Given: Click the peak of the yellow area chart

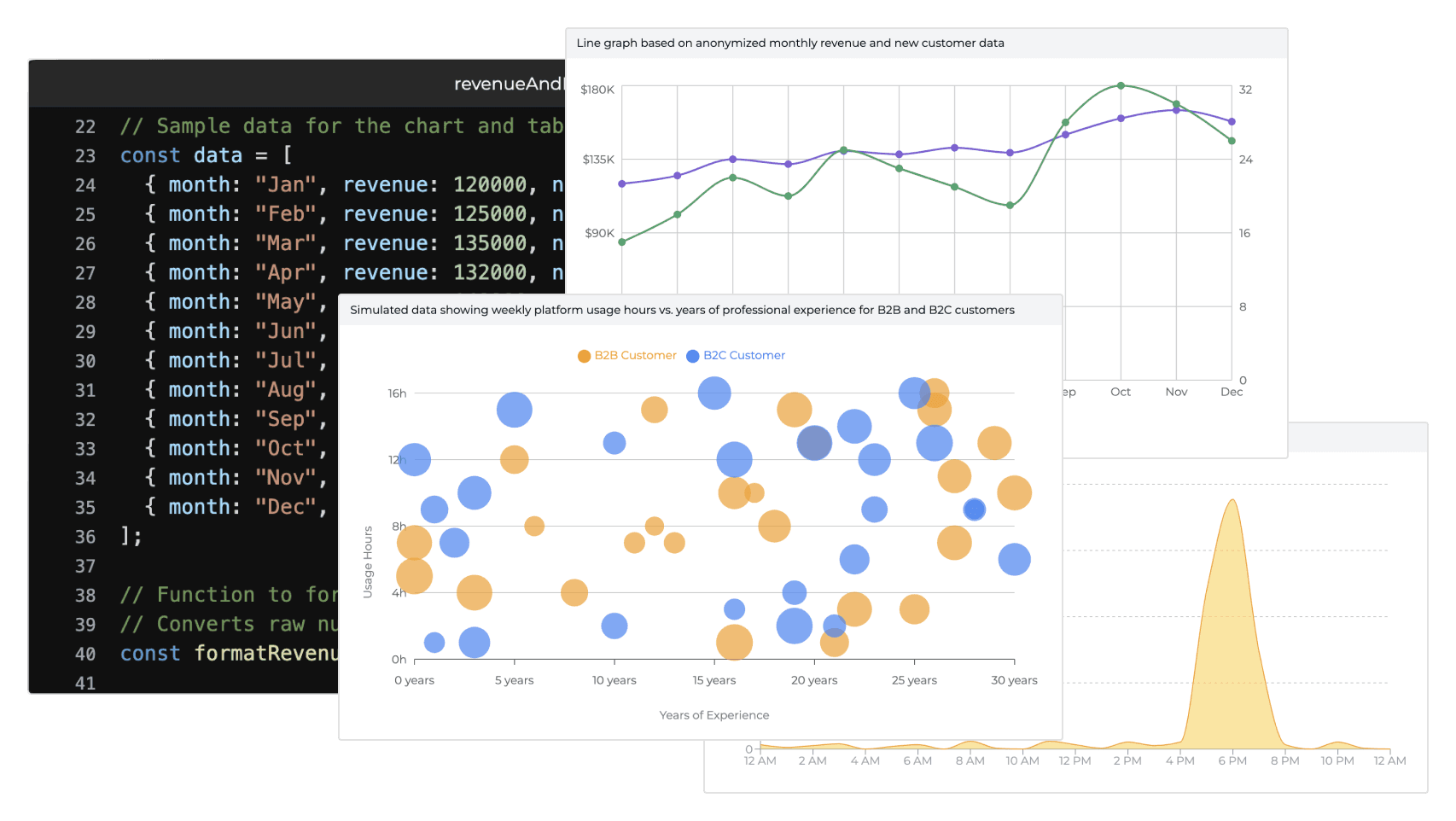Looking at the screenshot, I should (1232, 501).
